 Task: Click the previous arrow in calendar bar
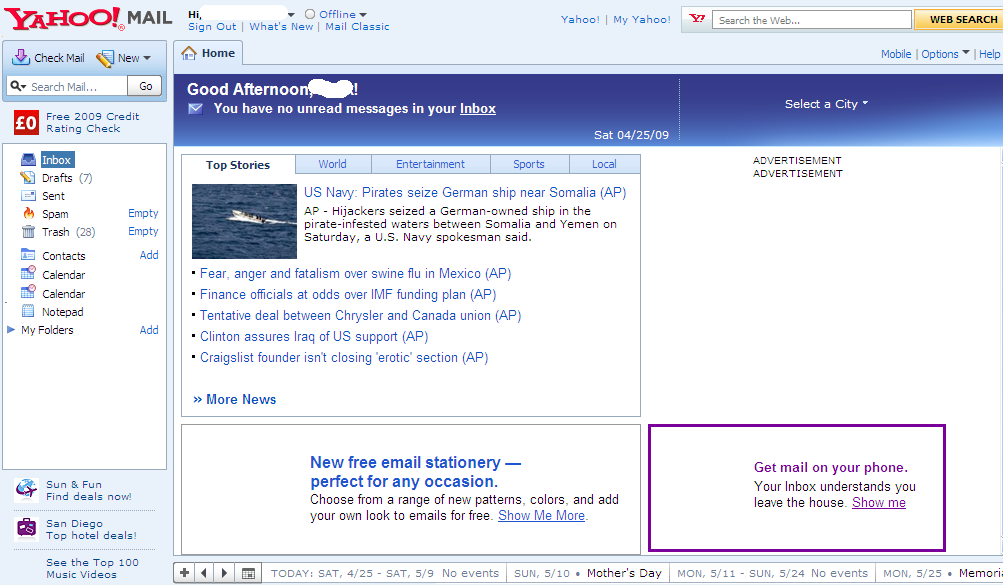point(204,573)
